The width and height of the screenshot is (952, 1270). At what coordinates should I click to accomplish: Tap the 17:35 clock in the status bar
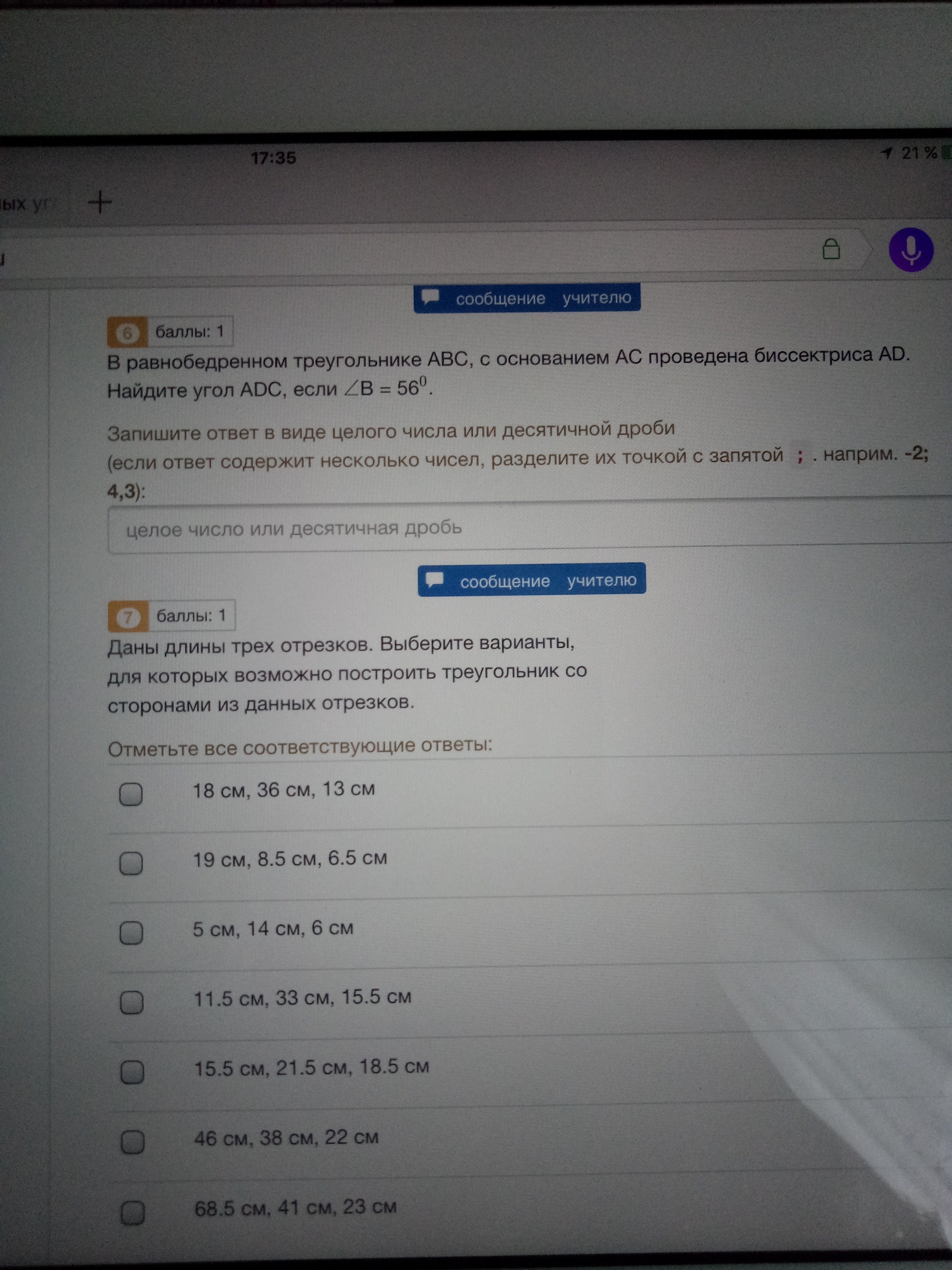pos(273,157)
